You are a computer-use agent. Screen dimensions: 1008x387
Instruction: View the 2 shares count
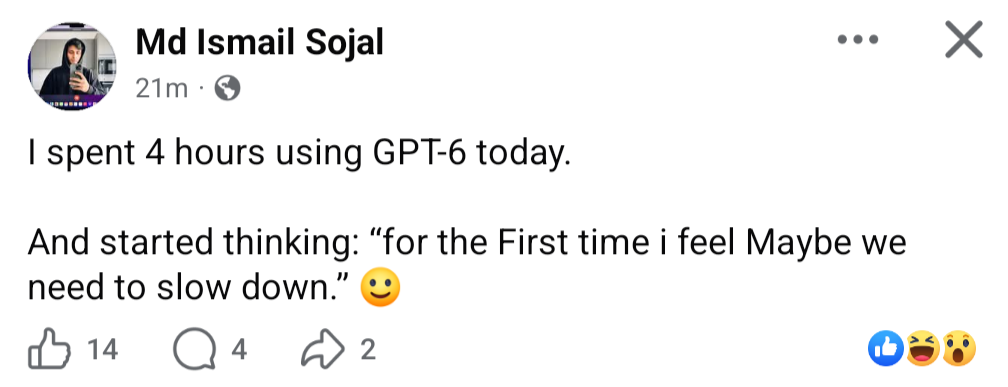367,350
